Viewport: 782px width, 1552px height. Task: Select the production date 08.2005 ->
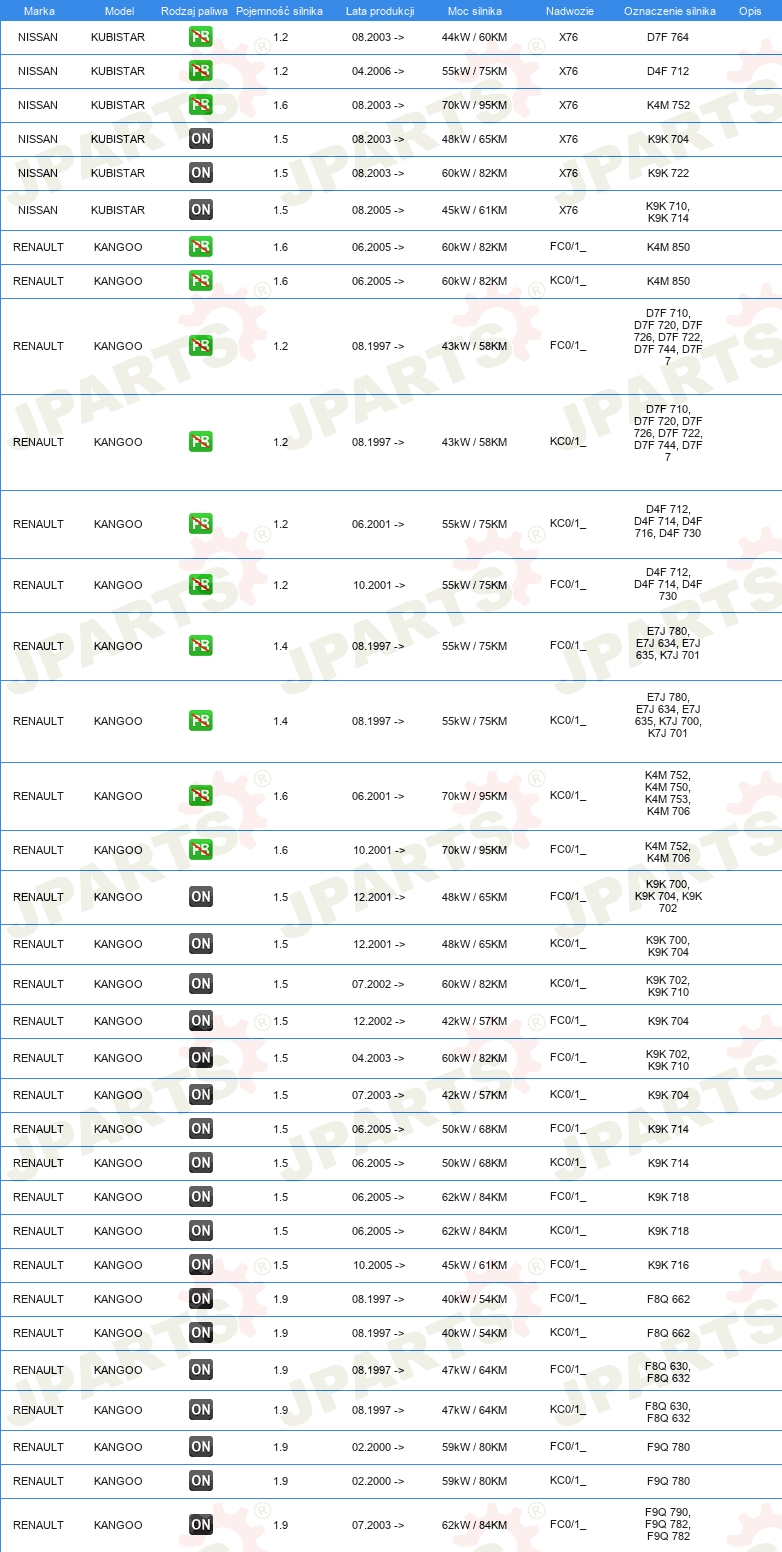378,210
